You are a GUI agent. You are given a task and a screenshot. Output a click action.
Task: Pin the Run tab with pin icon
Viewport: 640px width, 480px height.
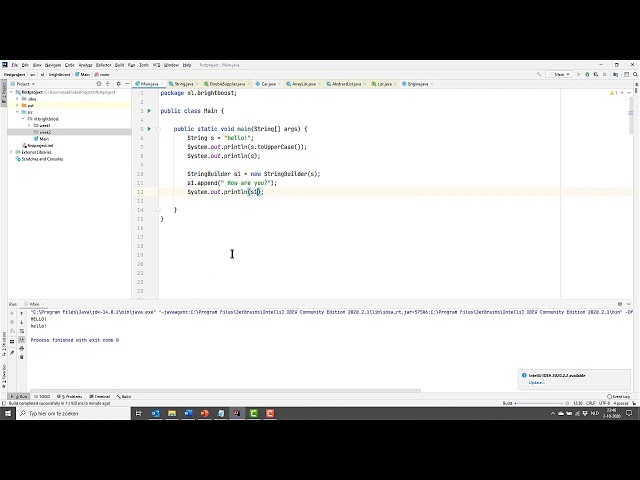tap(12, 352)
